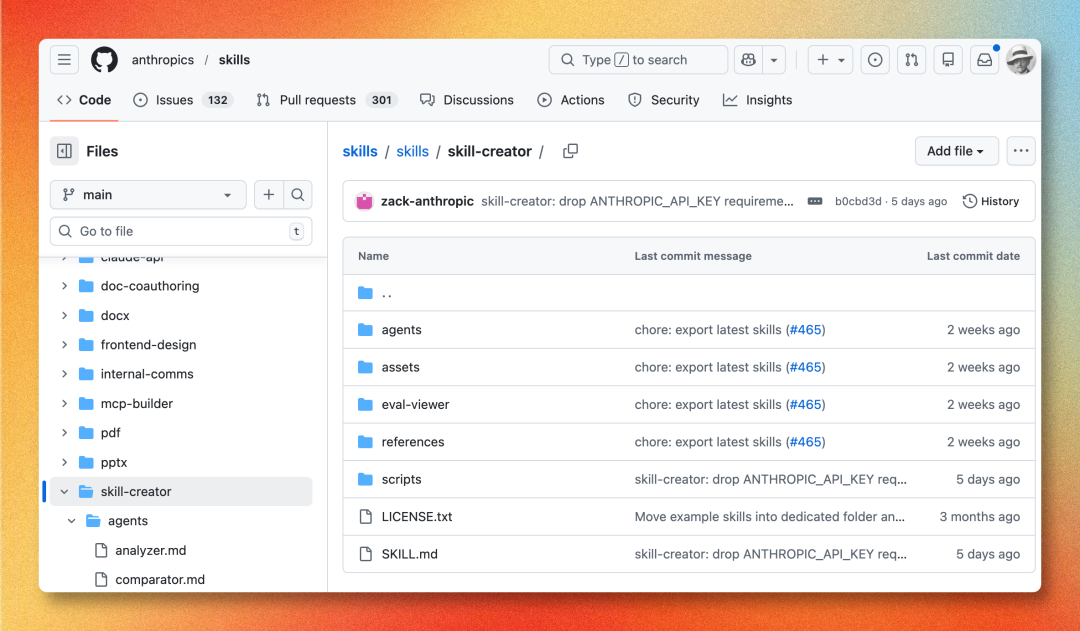Open the create new plus menu
This screenshot has height=631, width=1080.
point(830,60)
